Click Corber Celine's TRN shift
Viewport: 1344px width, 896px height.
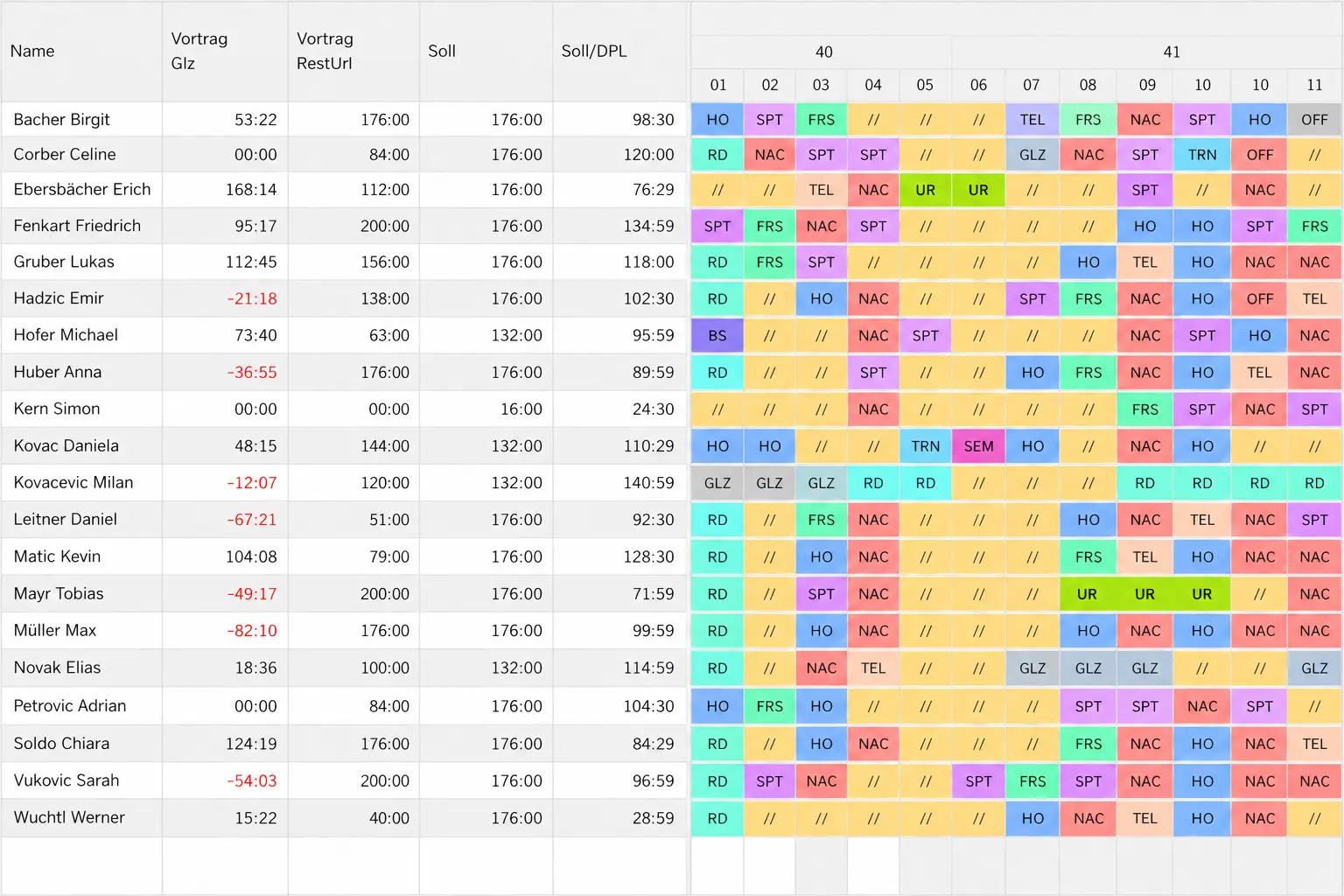(1202, 155)
